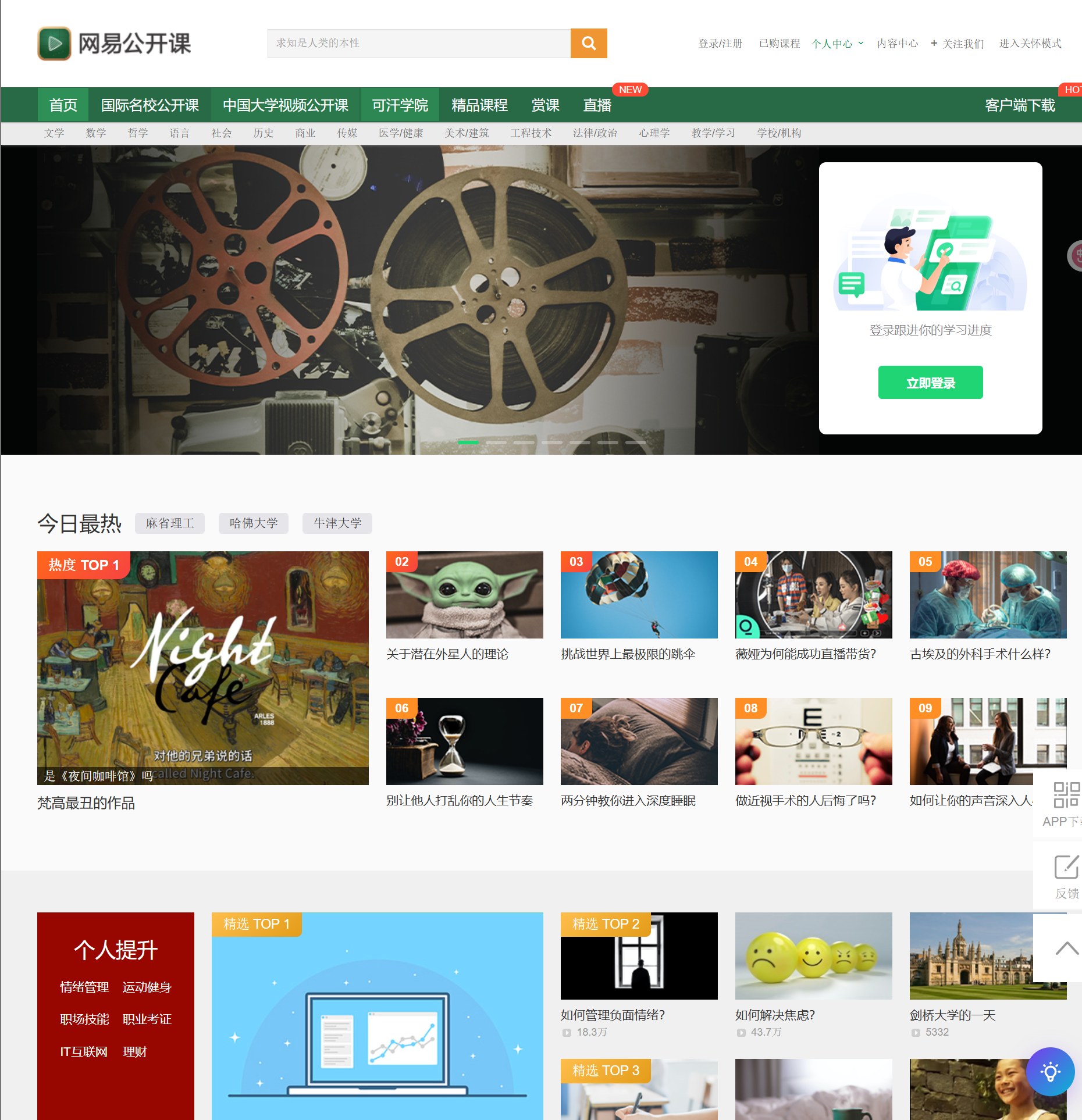1082x1120 pixels.
Task: Open the 职场技能 subcategory link
Action: click(x=84, y=1019)
